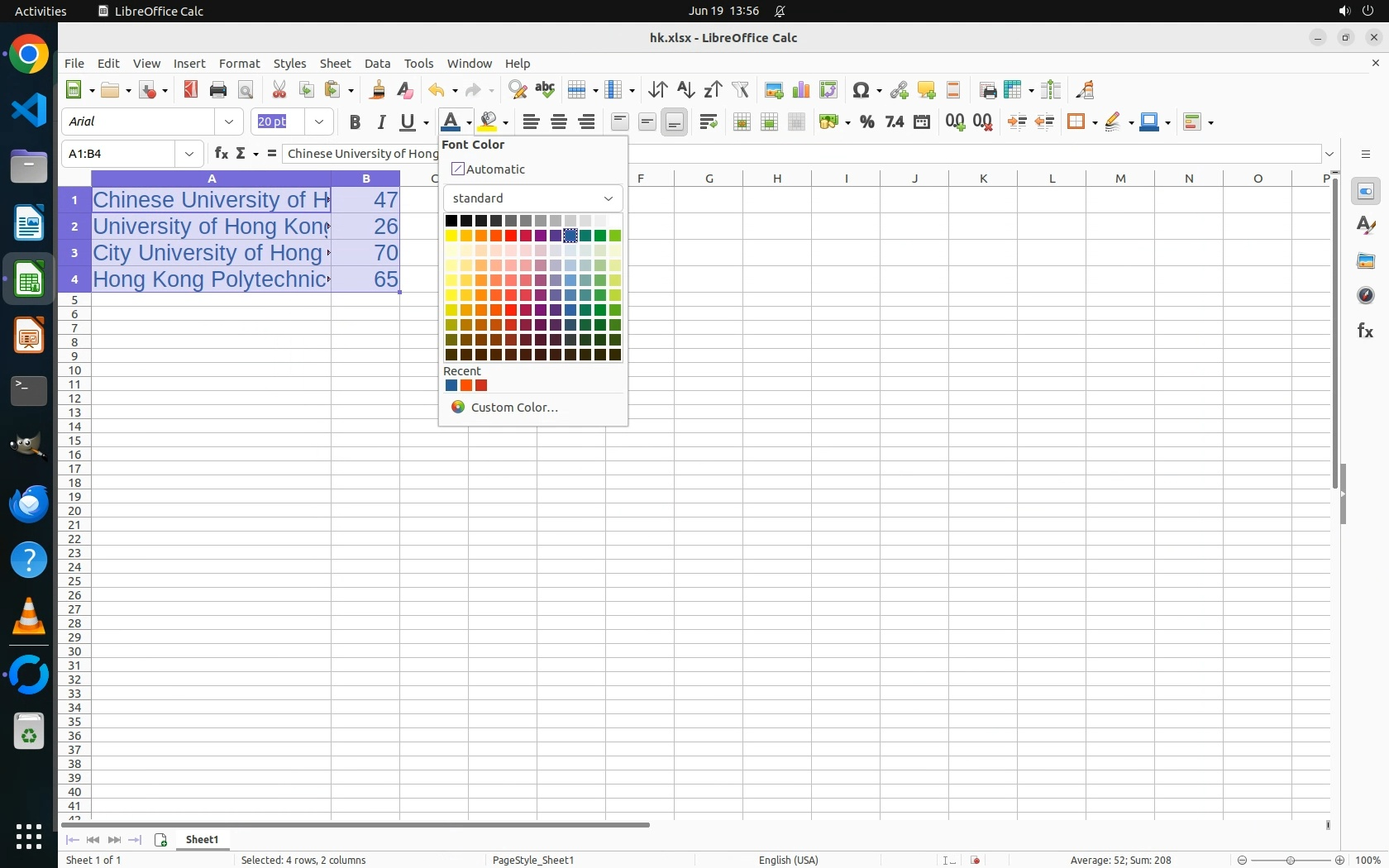The width and height of the screenshot is (1389, 868).
Task: Open the Data menu
Action: 377,64
